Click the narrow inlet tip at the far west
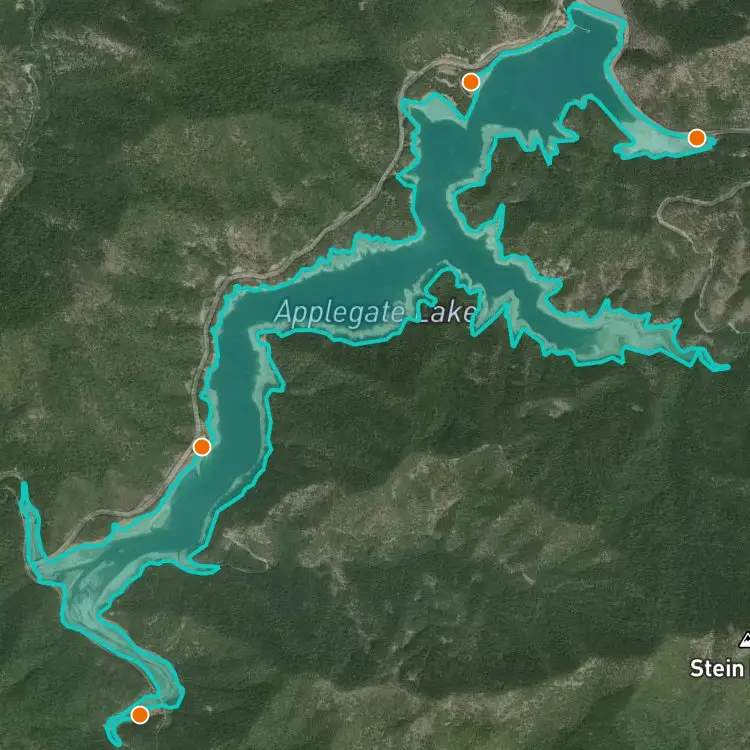The height and width of the screenshot is (750, 750). (23, 487)
